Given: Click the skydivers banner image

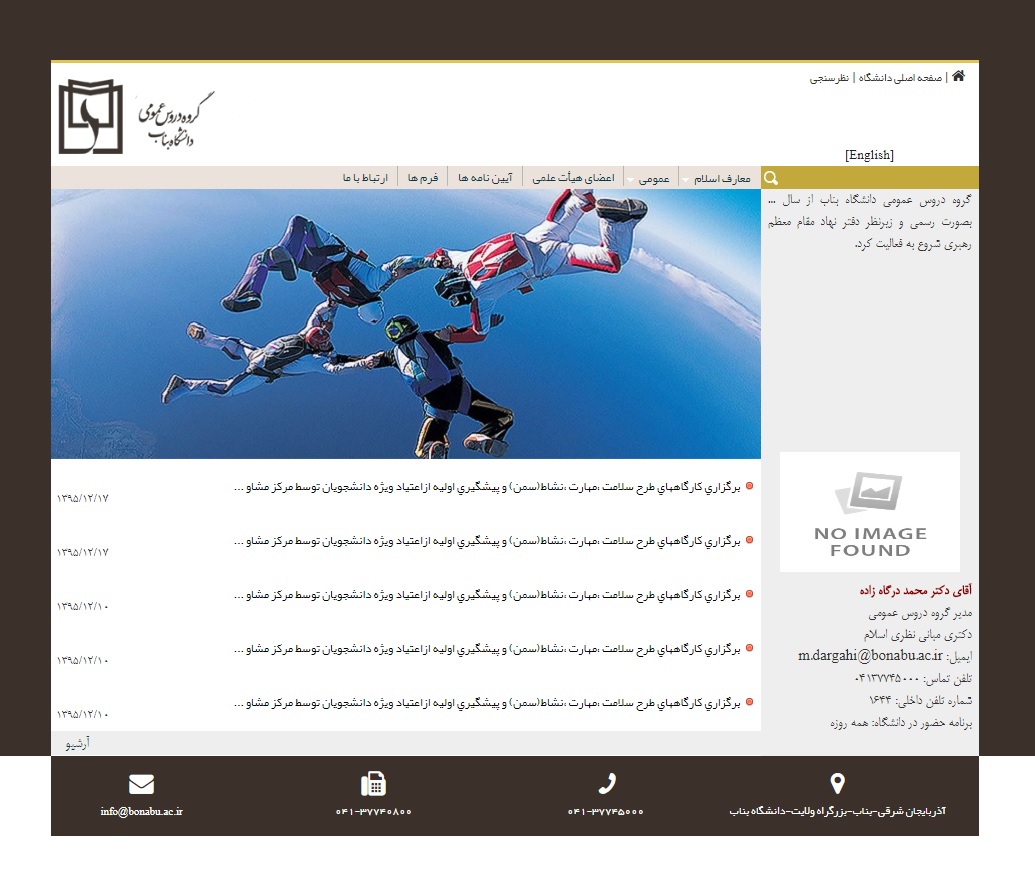Looking at the screenshot, I should 406,324.
